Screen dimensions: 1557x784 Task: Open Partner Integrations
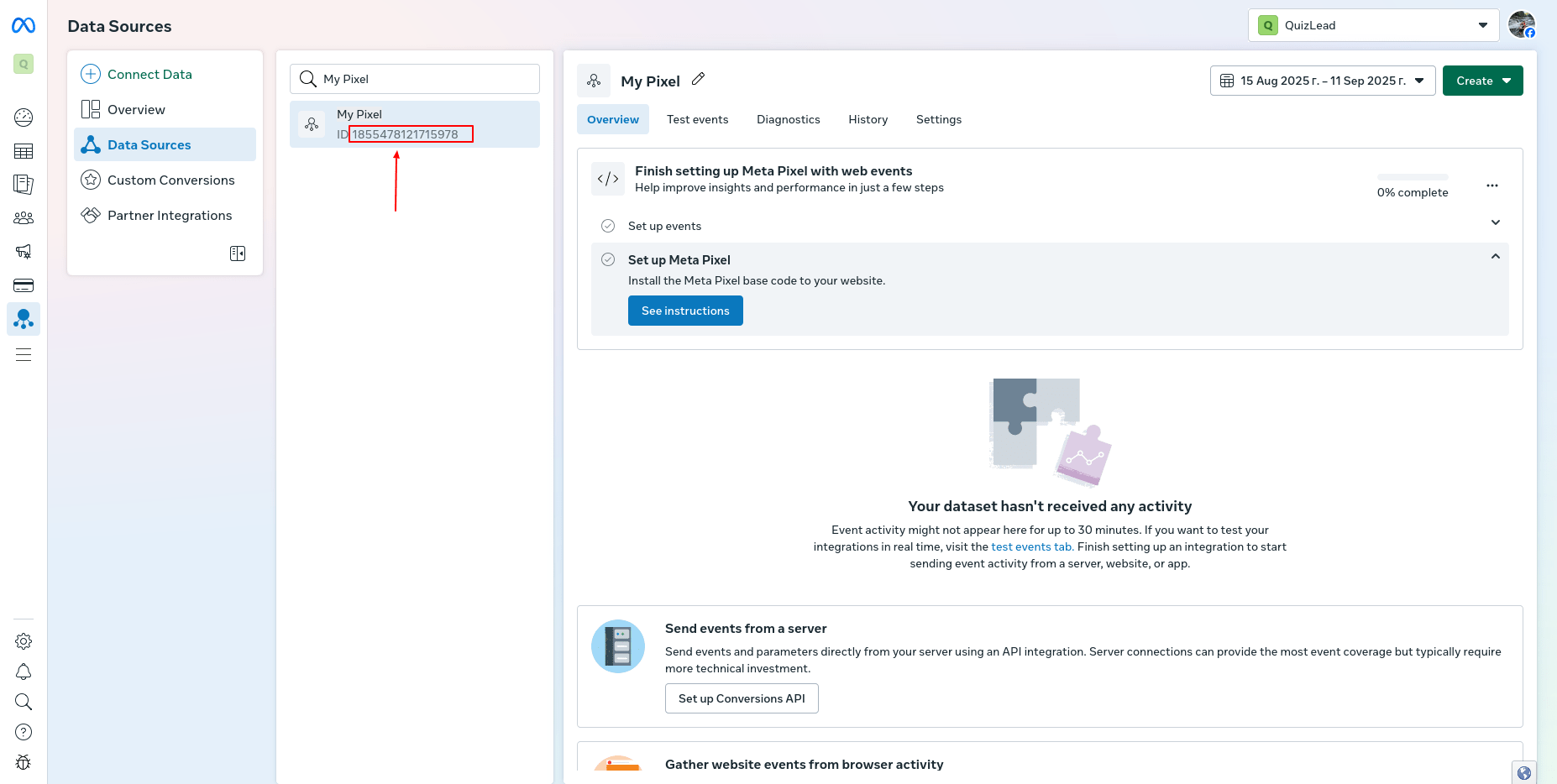(x=165, y=215)
